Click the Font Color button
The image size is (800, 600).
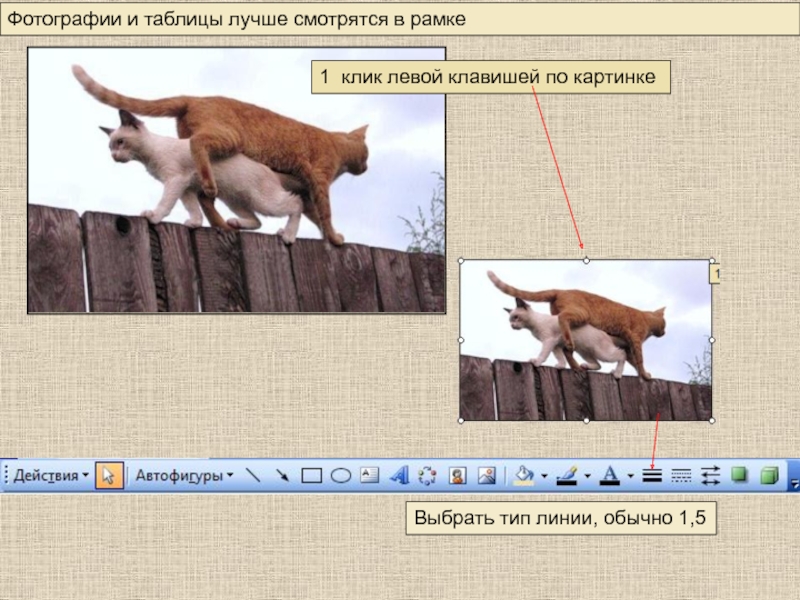click(x=610, y=475)
